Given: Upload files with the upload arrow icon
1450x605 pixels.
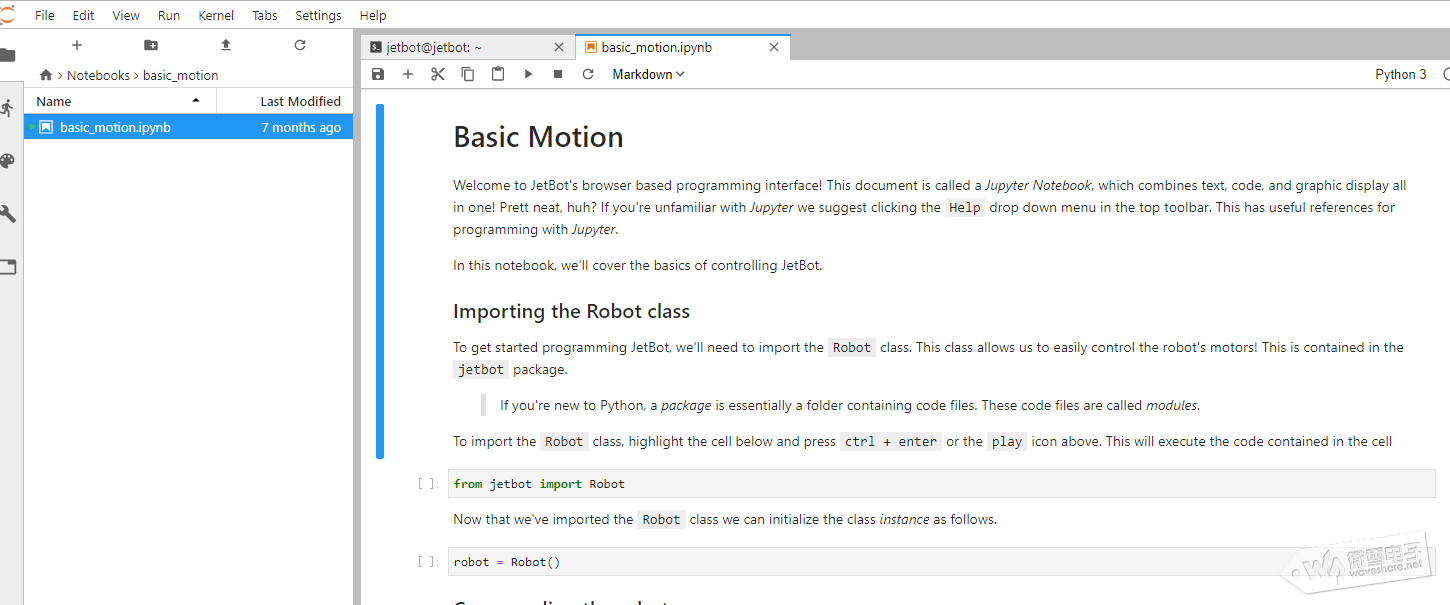Looking at the screenshot, I should pyautogui.click(x=225, y=45).
